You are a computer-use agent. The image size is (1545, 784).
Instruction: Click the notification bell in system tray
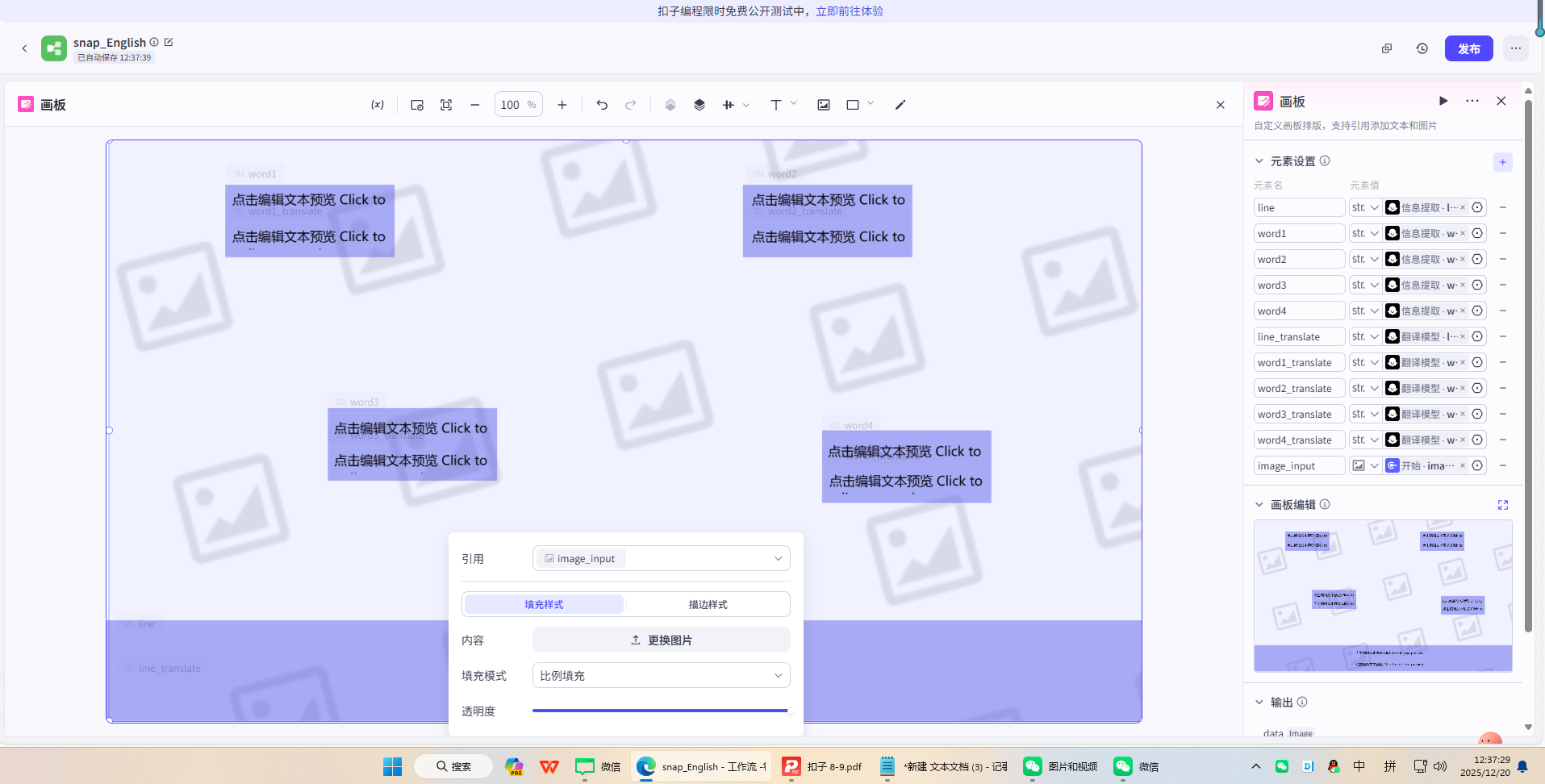(x=1522, y=766)
